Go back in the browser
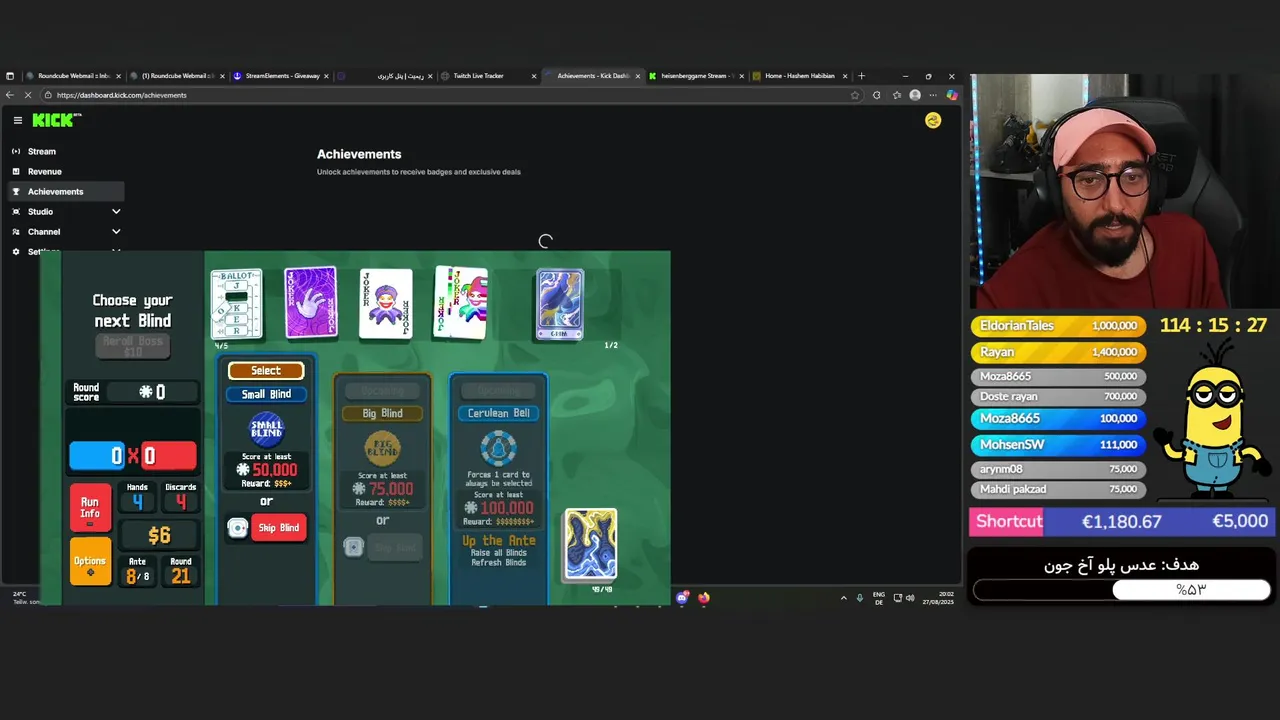The height and width of the screenshot is (720, 1280). (x=10, y=95)
